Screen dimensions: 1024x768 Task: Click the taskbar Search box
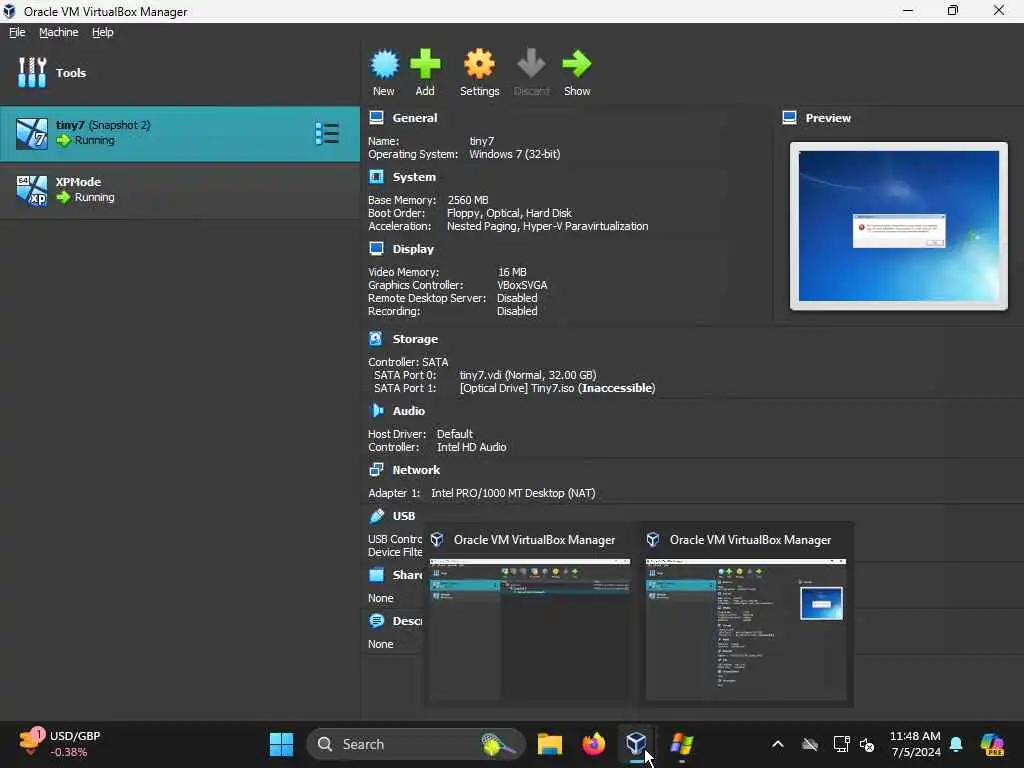click(x=415, y=744)
